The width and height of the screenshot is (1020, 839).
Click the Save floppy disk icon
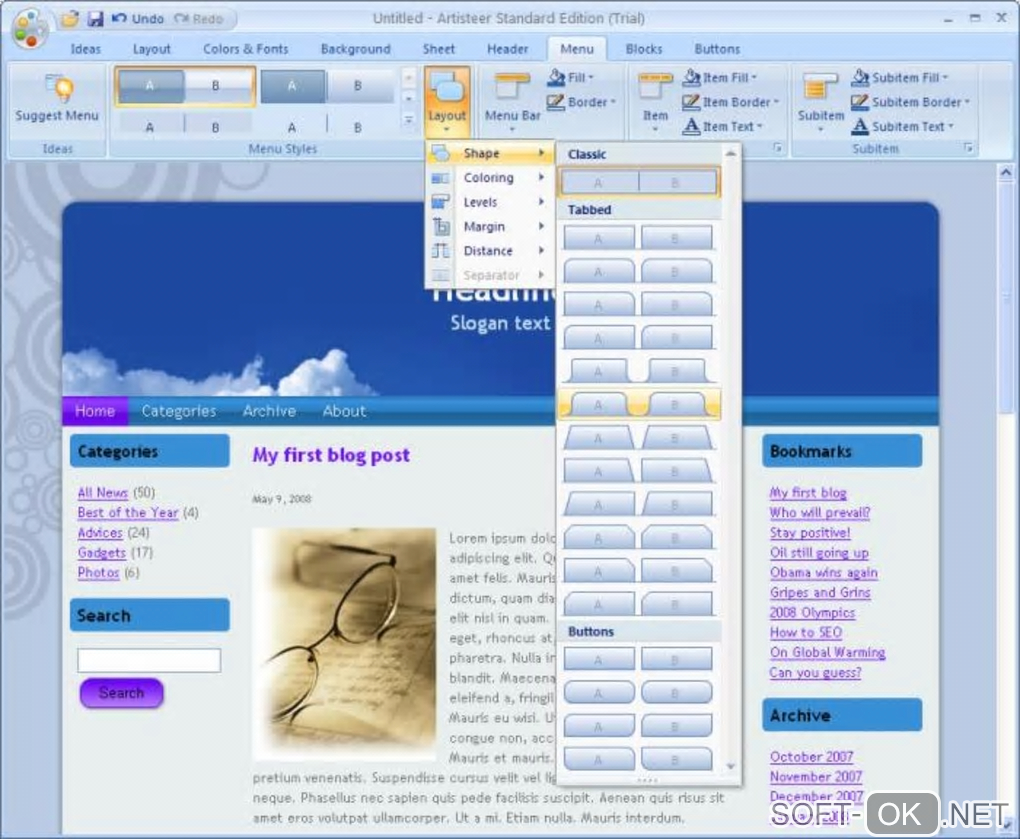pyautogui.click(x=95, y=19)
